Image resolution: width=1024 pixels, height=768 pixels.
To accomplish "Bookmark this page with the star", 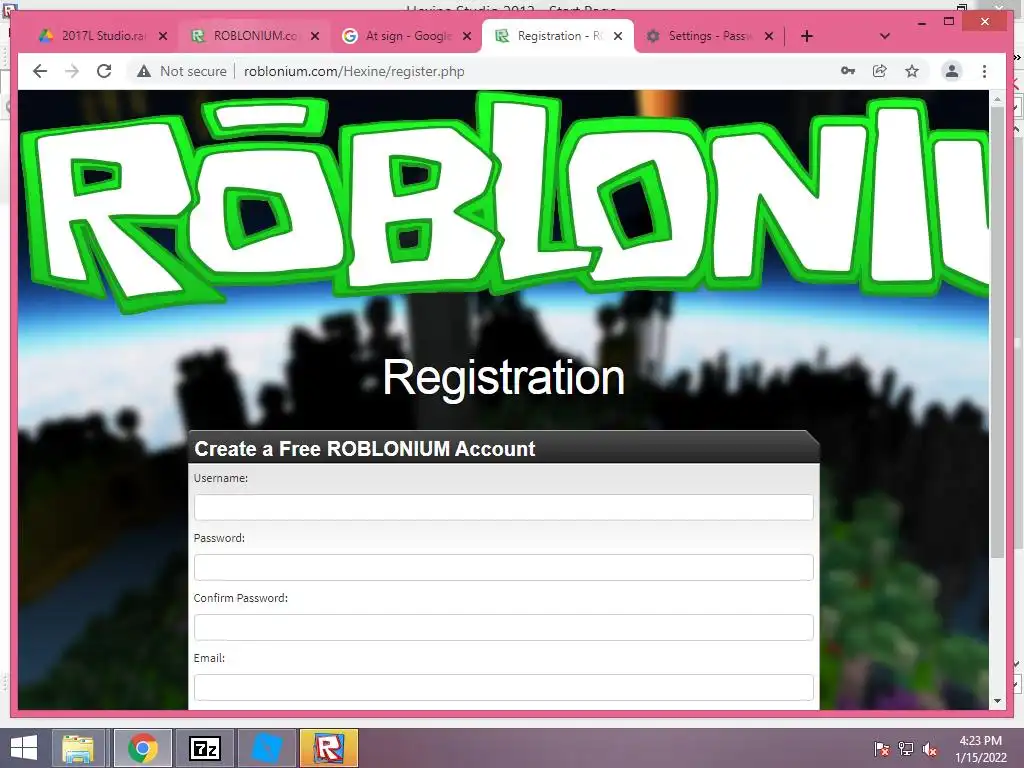I will (x=912, y=71).
